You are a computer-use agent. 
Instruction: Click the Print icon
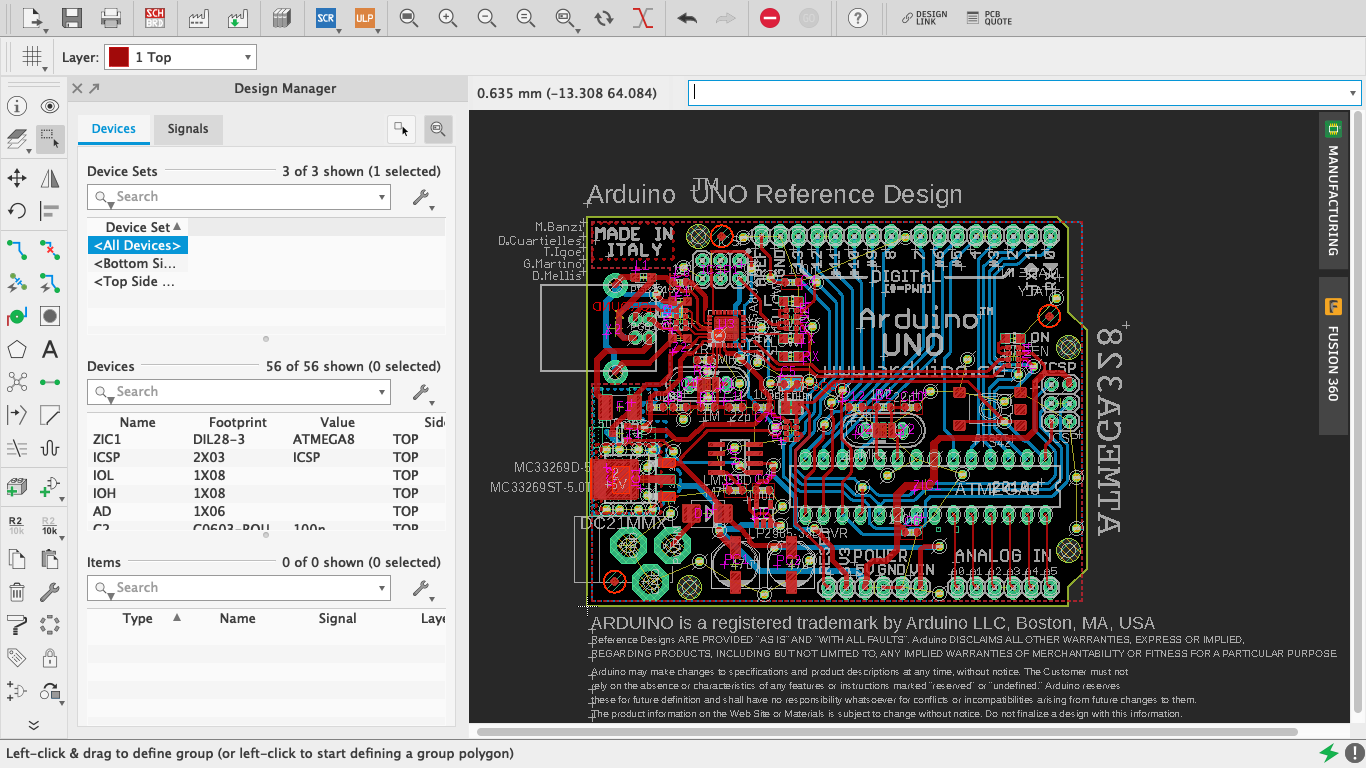[111, 18]
